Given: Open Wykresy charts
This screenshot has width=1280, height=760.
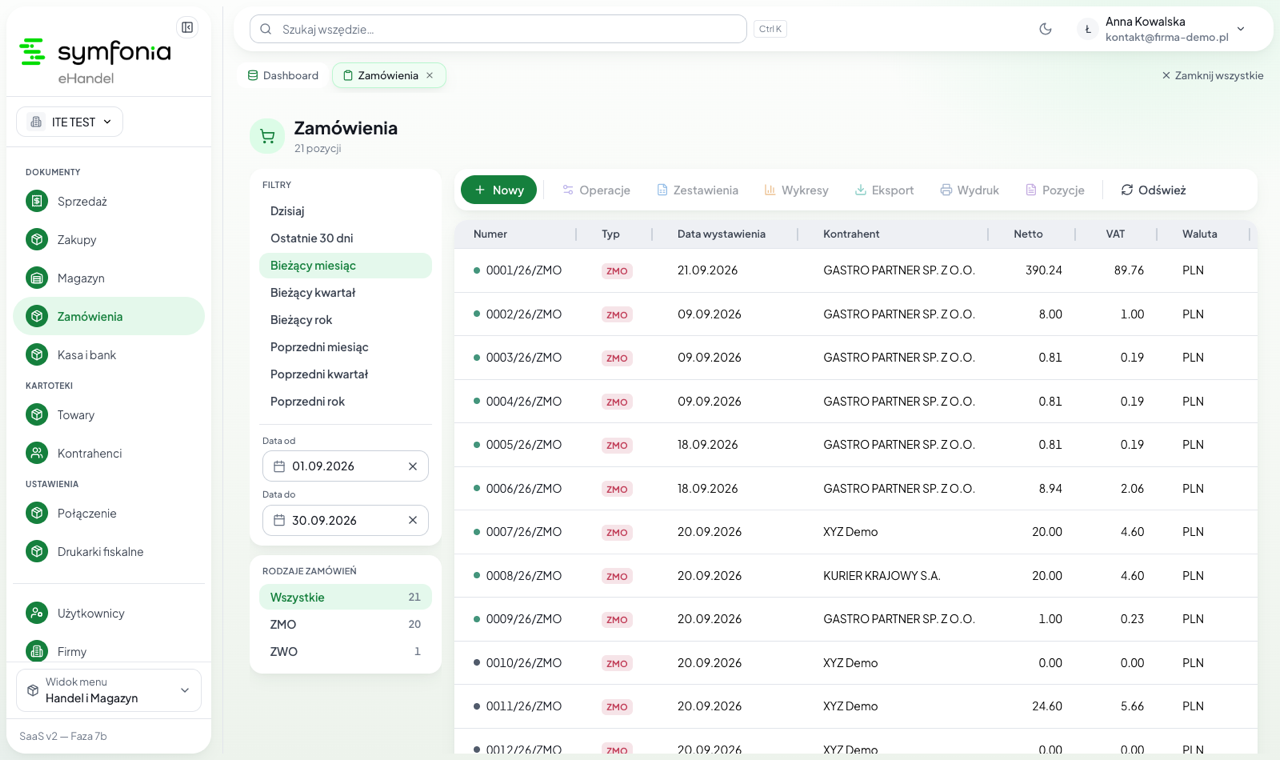Looking at the screenshot, I should [x=796, y=190].
